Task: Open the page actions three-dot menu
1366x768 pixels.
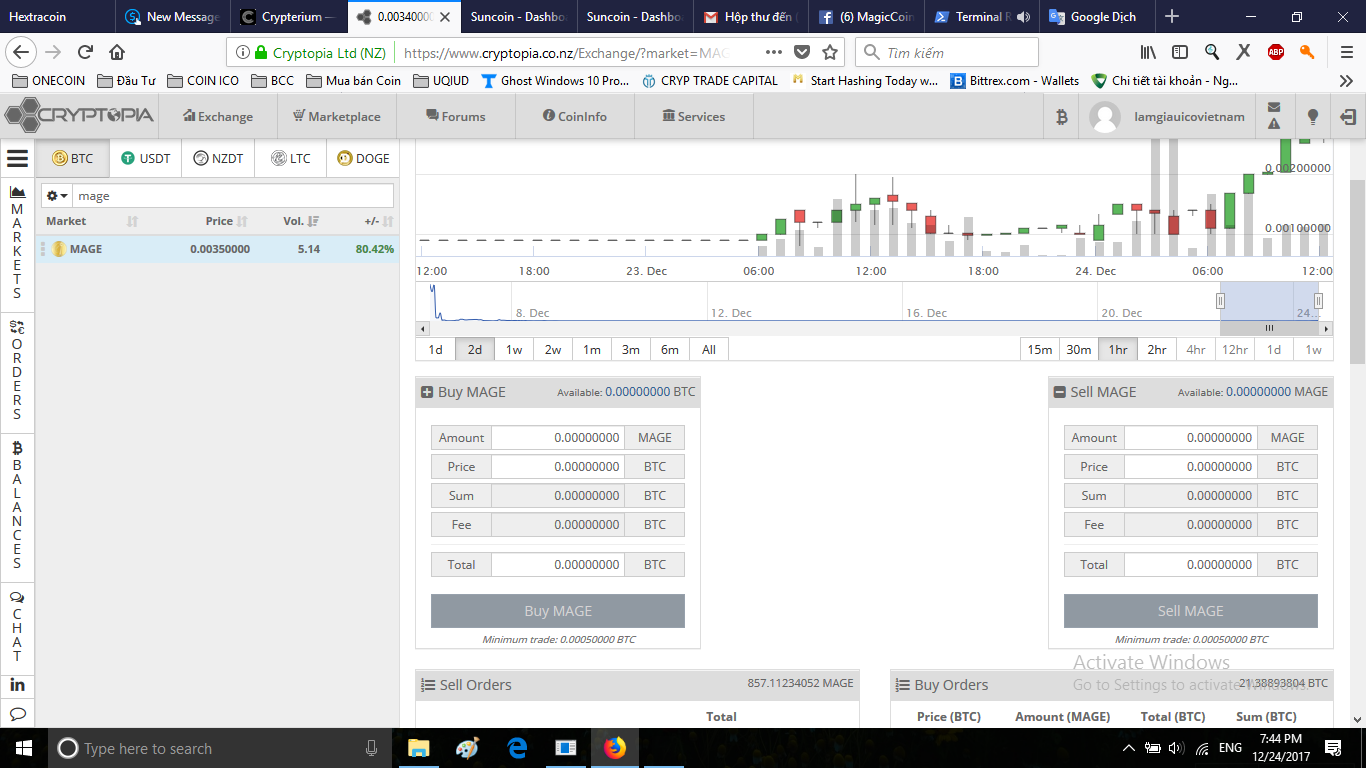Action: 774,52
